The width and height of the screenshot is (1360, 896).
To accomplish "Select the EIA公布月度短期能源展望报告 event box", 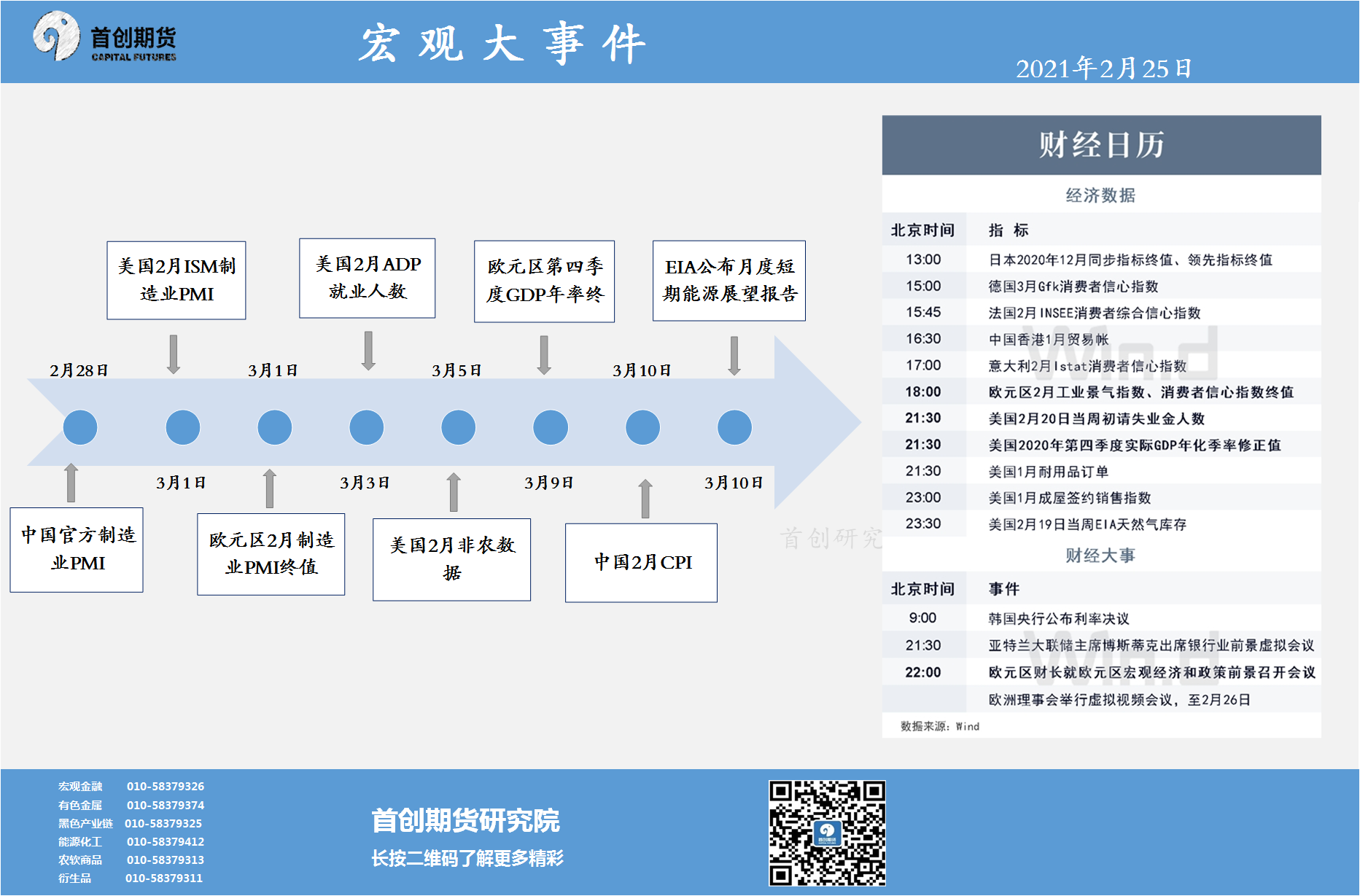I will [x=729, y=281].
